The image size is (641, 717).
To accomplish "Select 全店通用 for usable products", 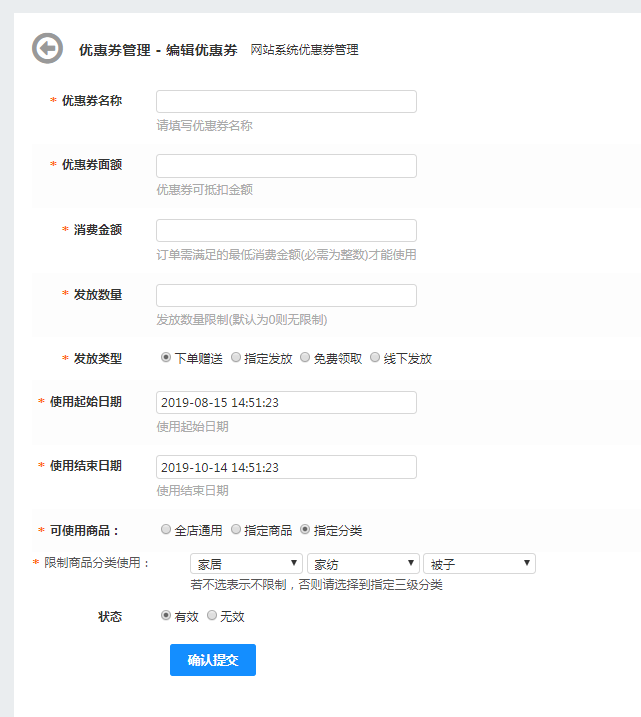I will pyautogui.click(x=166, y=530).
